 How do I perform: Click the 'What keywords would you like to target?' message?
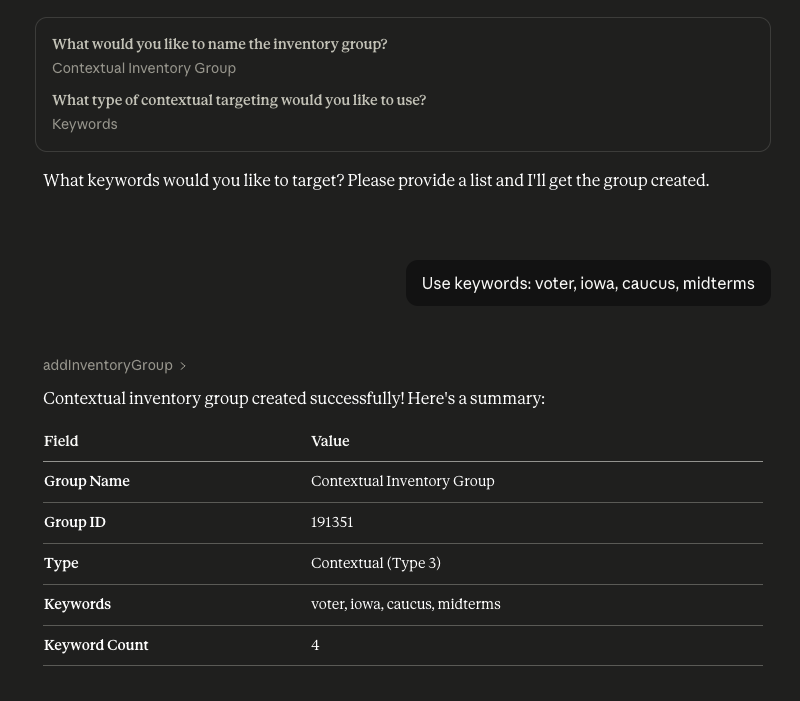[x=376, y=181]
